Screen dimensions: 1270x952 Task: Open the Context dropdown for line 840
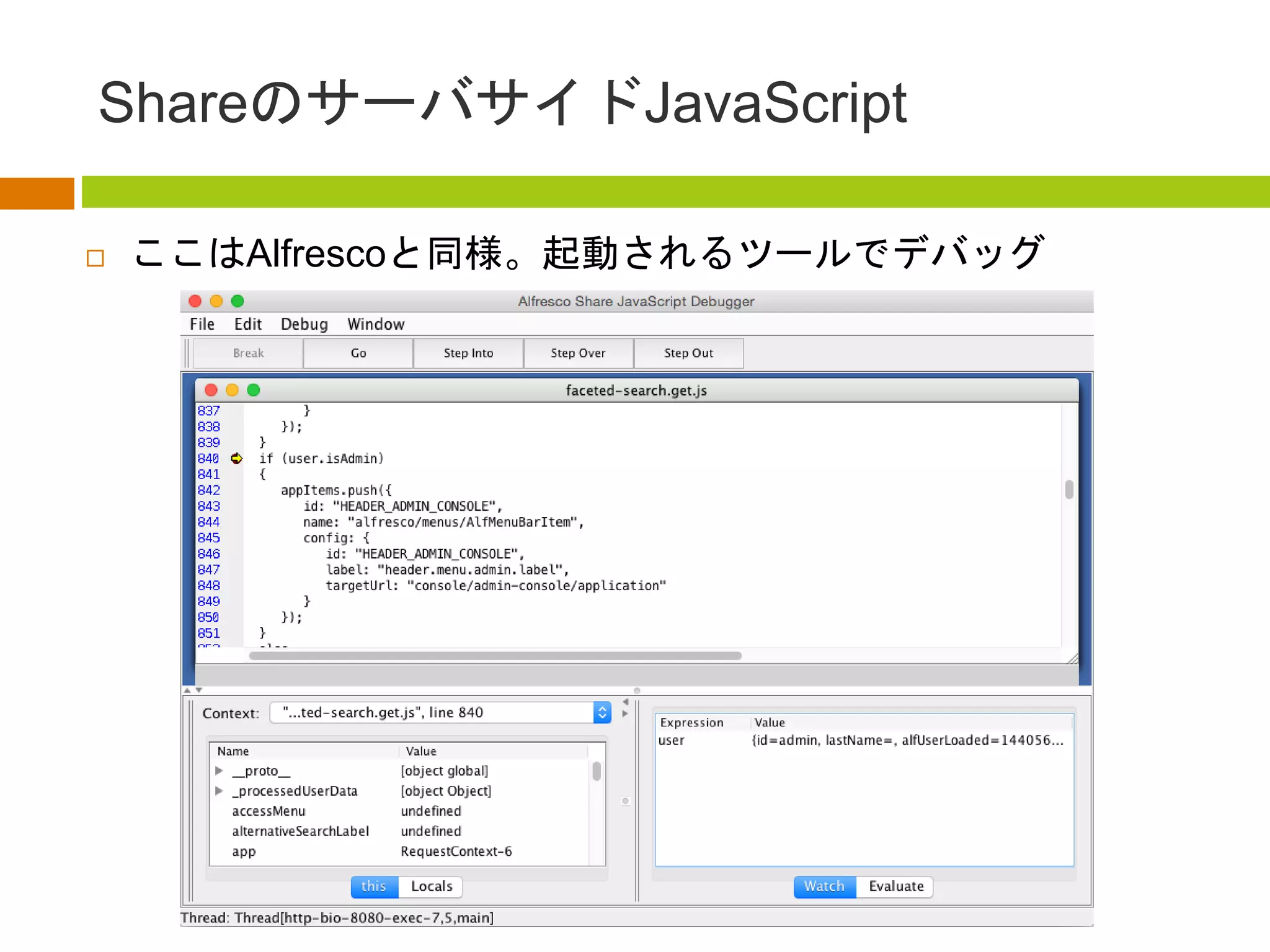[440, 713]
